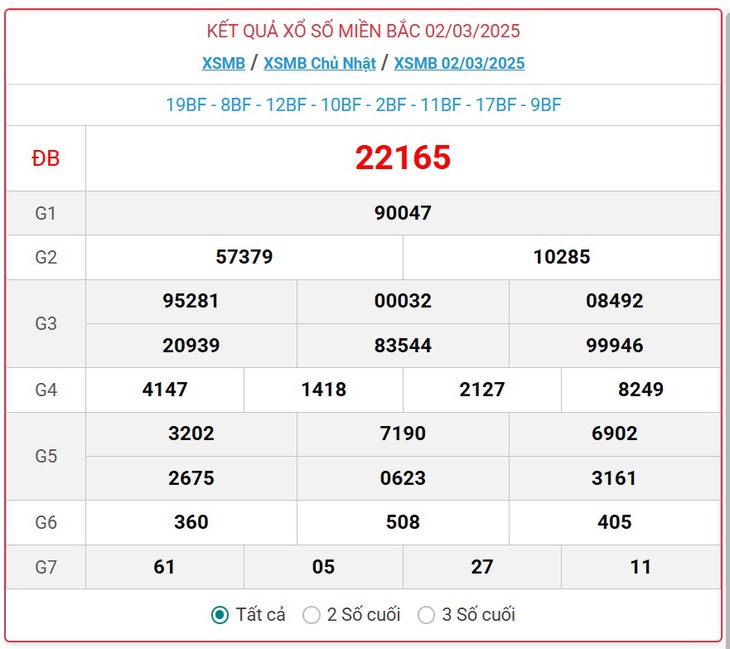Viewport: 730px width, 649px height.
Task: Click the G3 row label
Action: (x=46, y=324)
